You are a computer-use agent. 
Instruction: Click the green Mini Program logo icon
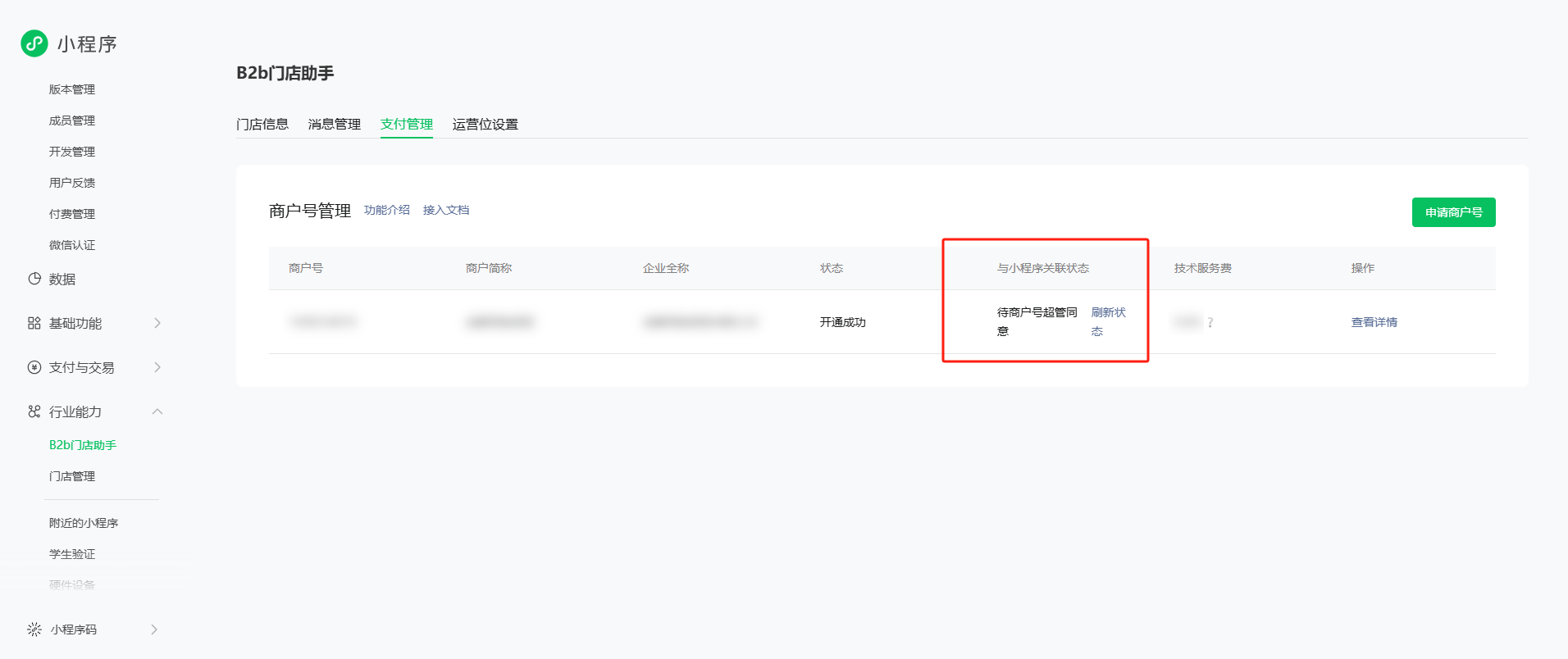[x=34, y=43]
